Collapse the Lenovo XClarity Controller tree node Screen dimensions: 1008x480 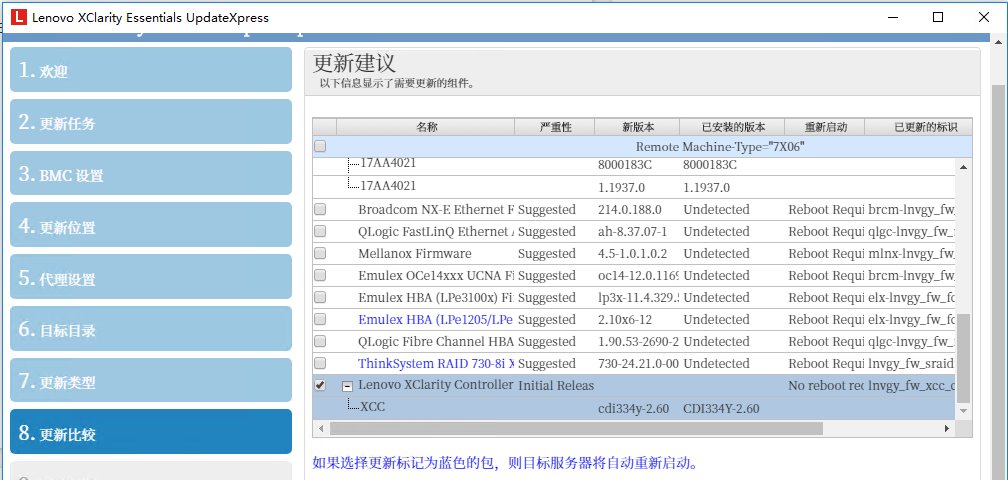click(347, 386)
